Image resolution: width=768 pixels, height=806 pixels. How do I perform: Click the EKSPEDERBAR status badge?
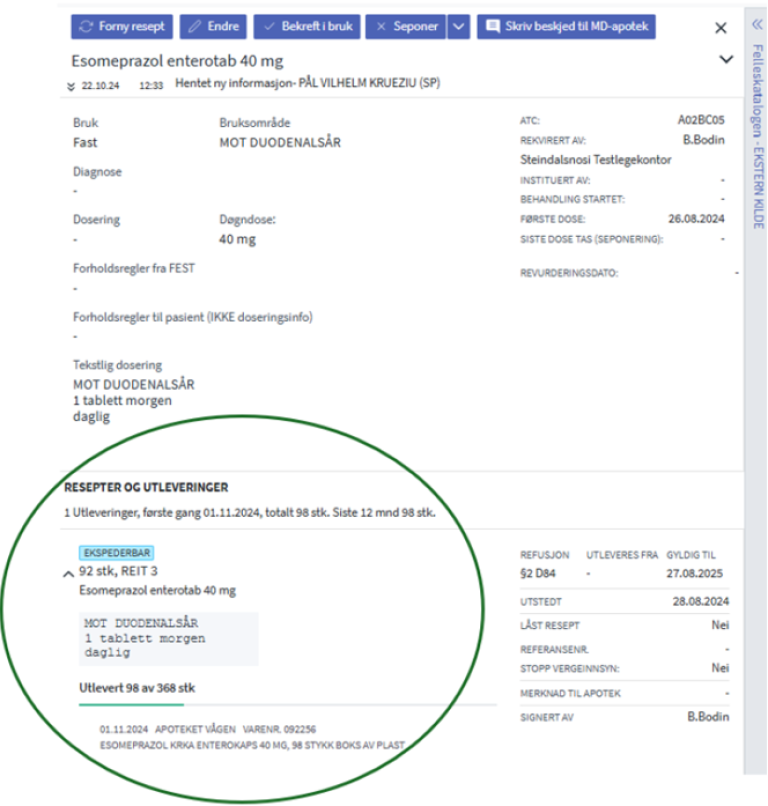tap(116, 552)
